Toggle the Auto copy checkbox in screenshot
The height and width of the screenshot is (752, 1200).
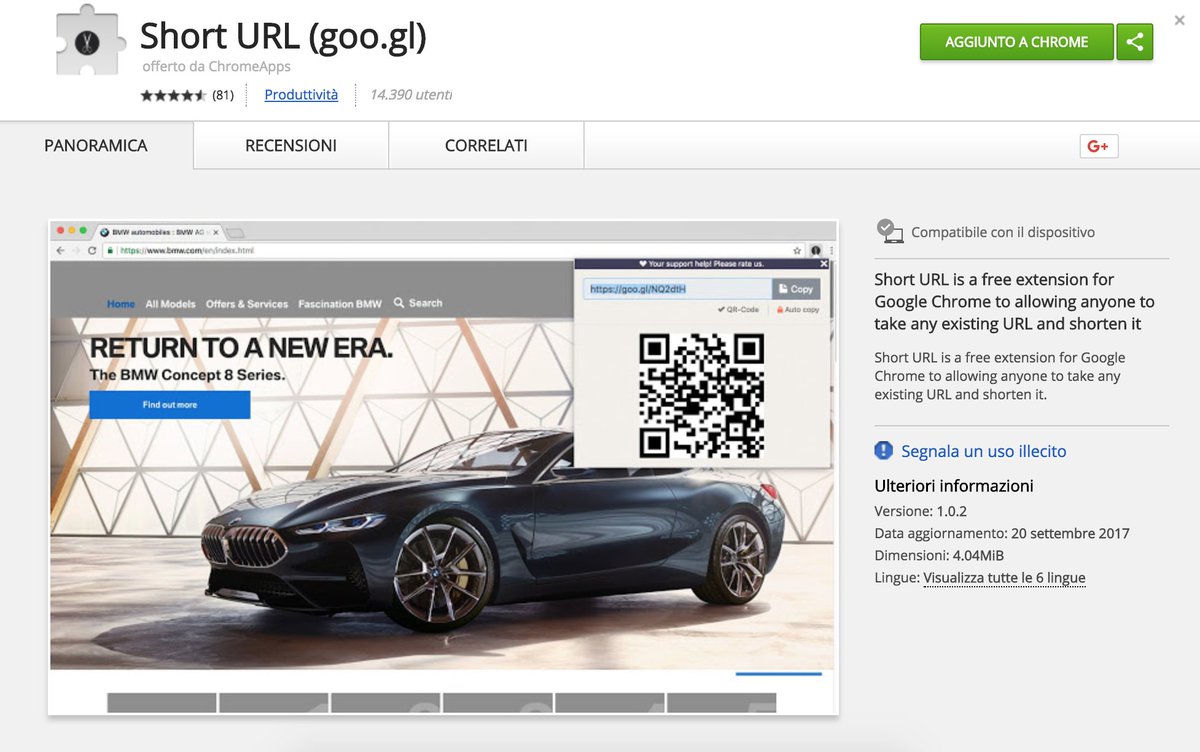click(798, 310)
